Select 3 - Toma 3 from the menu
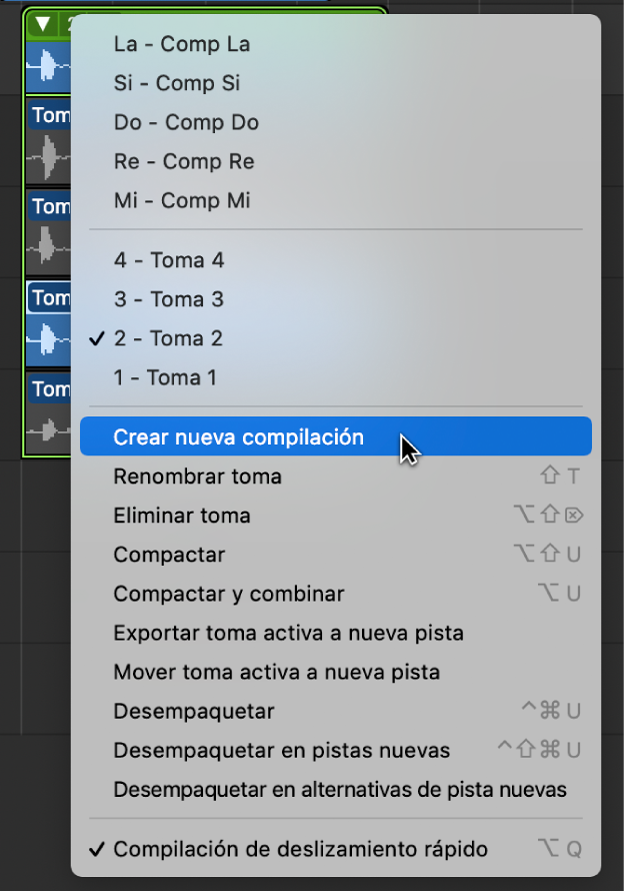The height and width of the screenshot is (891, 625). tap(168, 298)
